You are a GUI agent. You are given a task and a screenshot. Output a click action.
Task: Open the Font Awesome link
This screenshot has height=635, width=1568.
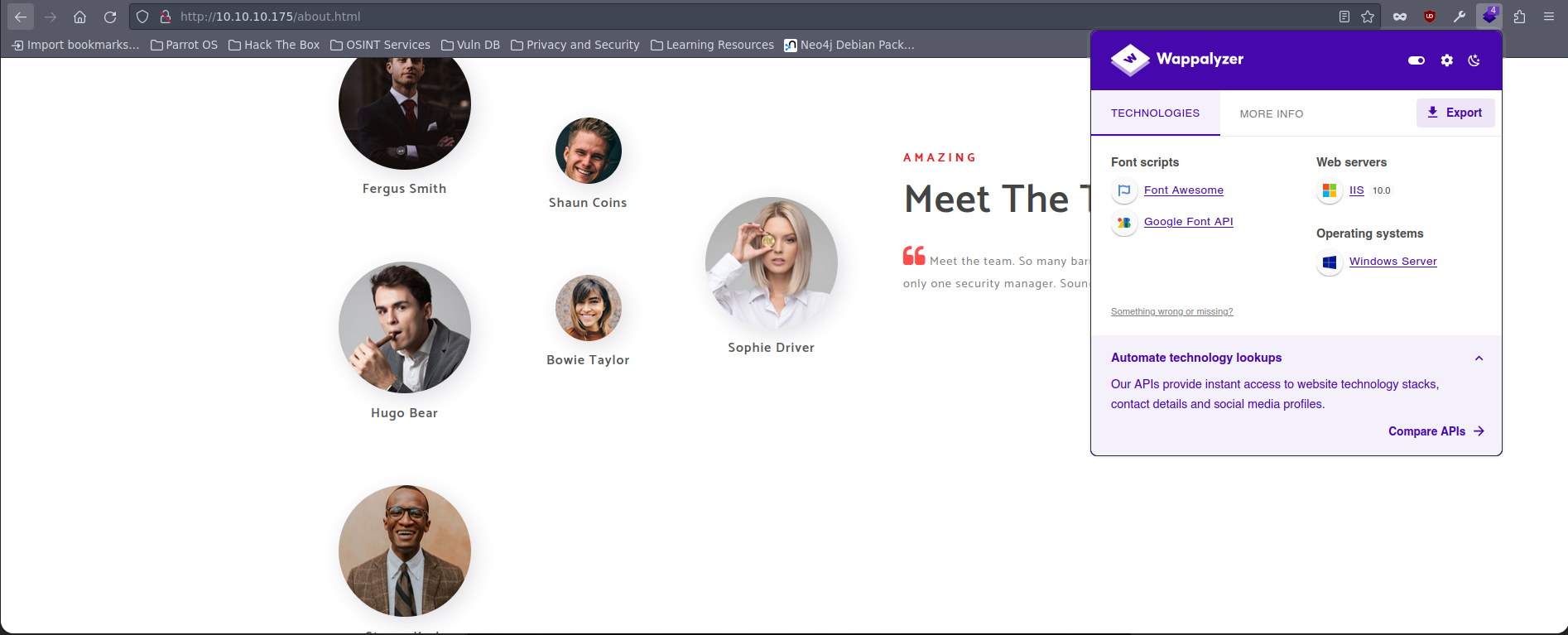tap(1183, 190)
